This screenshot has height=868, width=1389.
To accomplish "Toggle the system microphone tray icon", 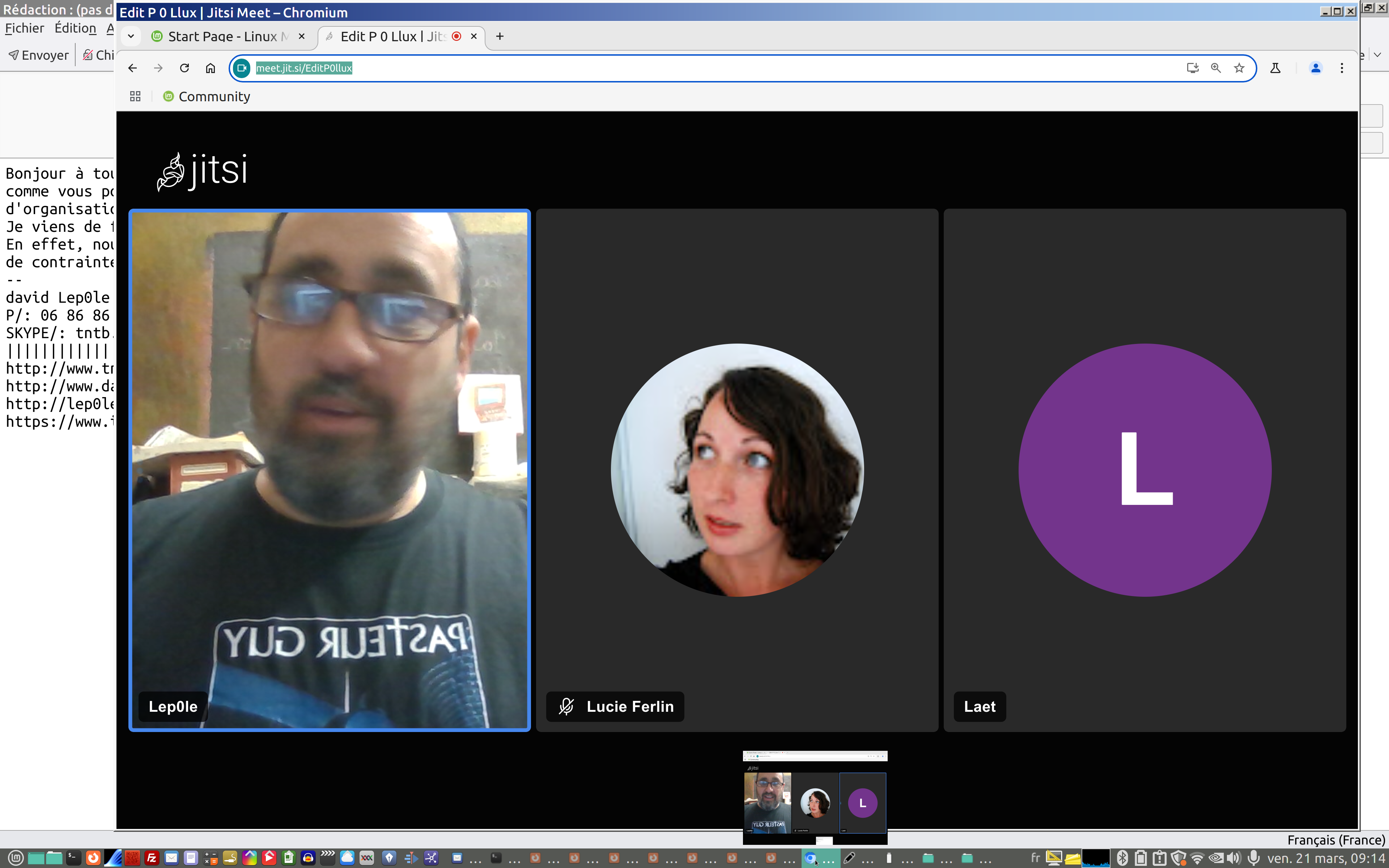I will click(x=1254, y=858).
